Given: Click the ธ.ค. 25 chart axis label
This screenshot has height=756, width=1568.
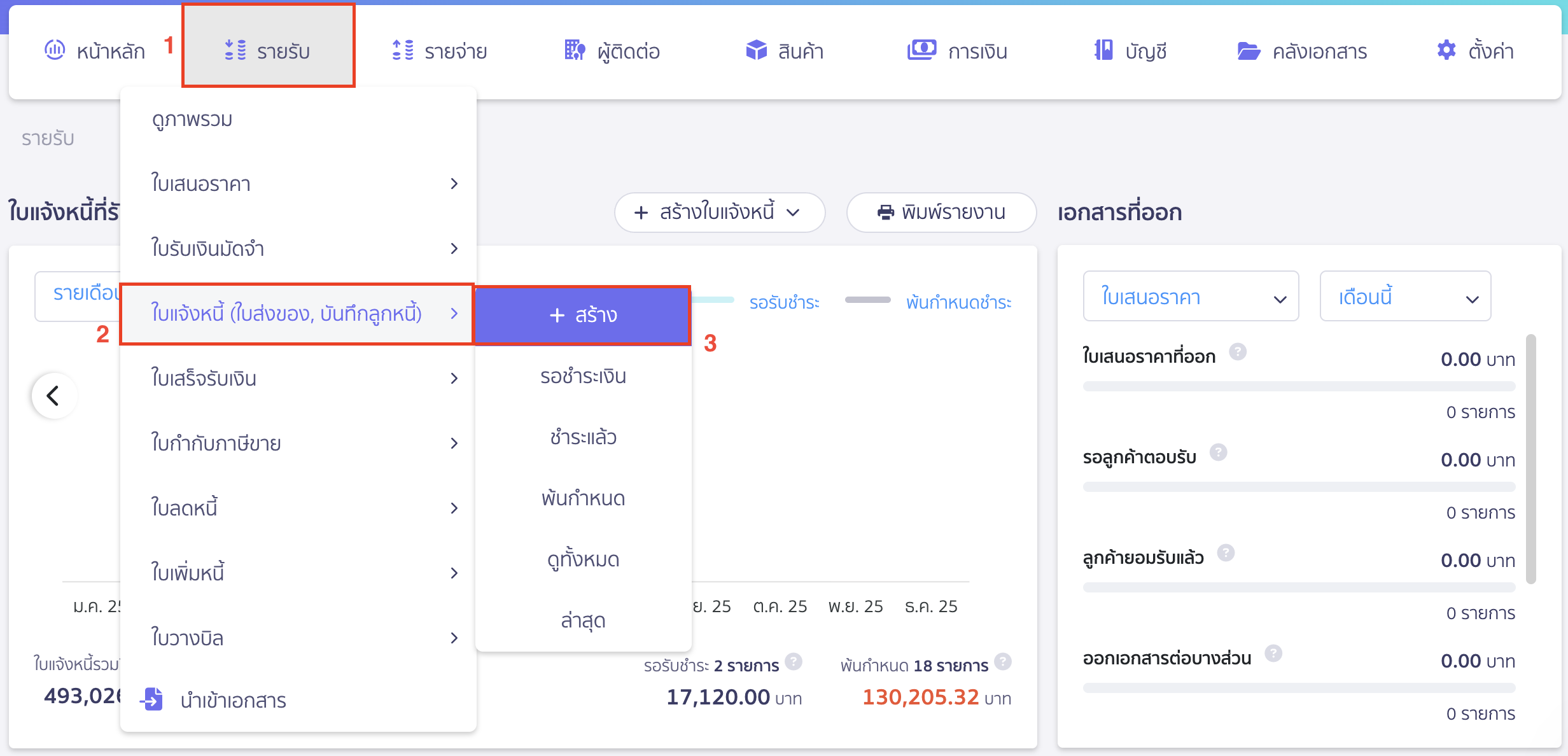Looking at the screenshot, I should pyautogui.click(x=931, y=606).
